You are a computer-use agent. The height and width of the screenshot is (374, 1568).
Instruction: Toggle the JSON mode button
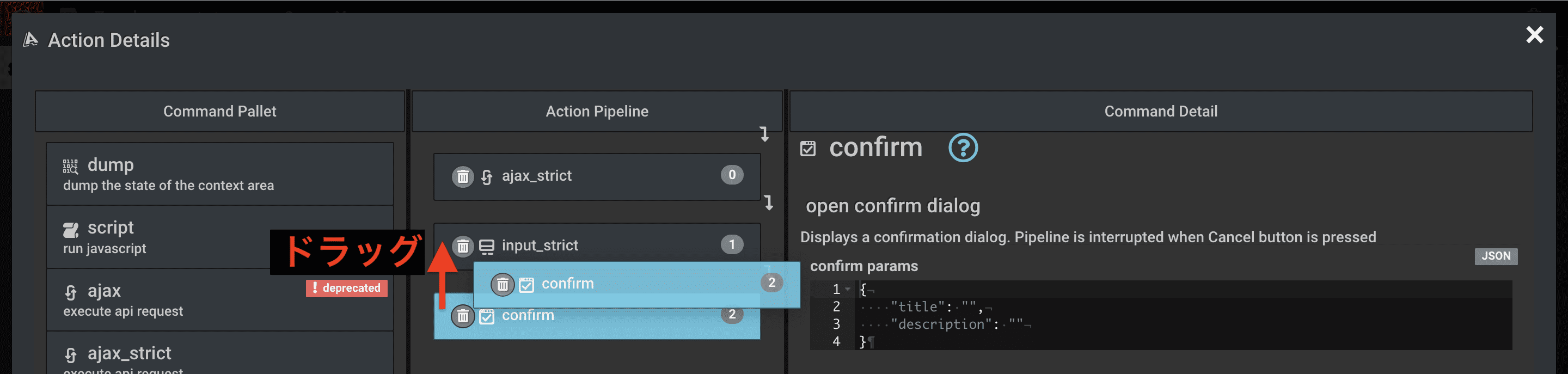tap(1496, 256)
